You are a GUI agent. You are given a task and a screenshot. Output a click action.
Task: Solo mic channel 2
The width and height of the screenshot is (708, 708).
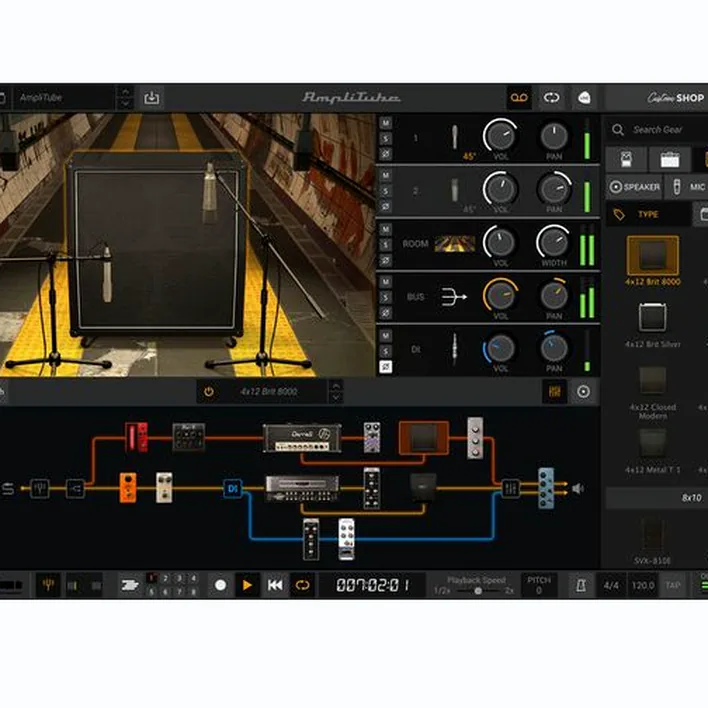click(386, 191)
